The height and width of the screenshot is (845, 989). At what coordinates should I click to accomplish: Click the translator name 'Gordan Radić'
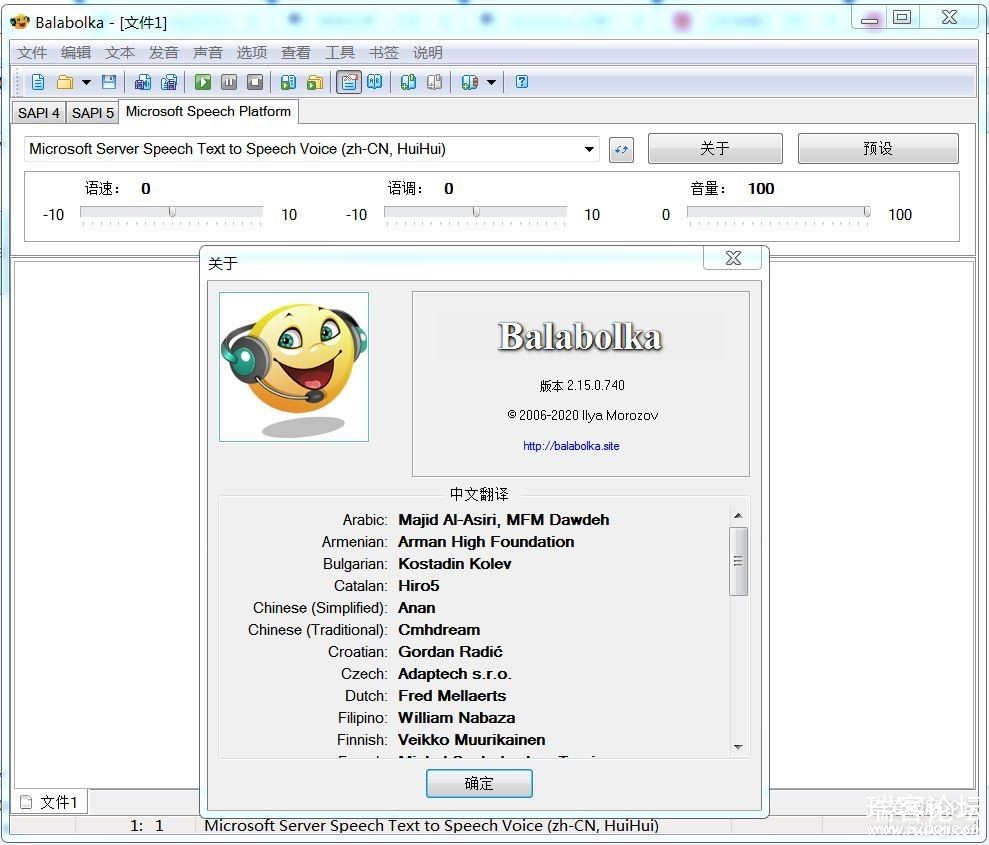click(x=450, y=652)
